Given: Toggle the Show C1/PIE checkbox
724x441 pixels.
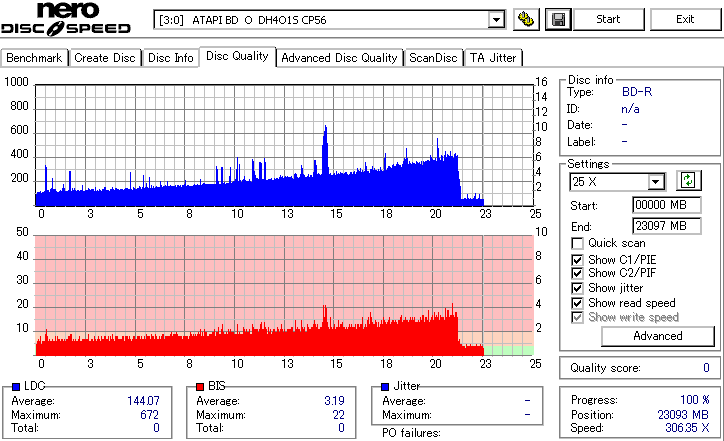Looking at the screenshot, I should [577, 260].
